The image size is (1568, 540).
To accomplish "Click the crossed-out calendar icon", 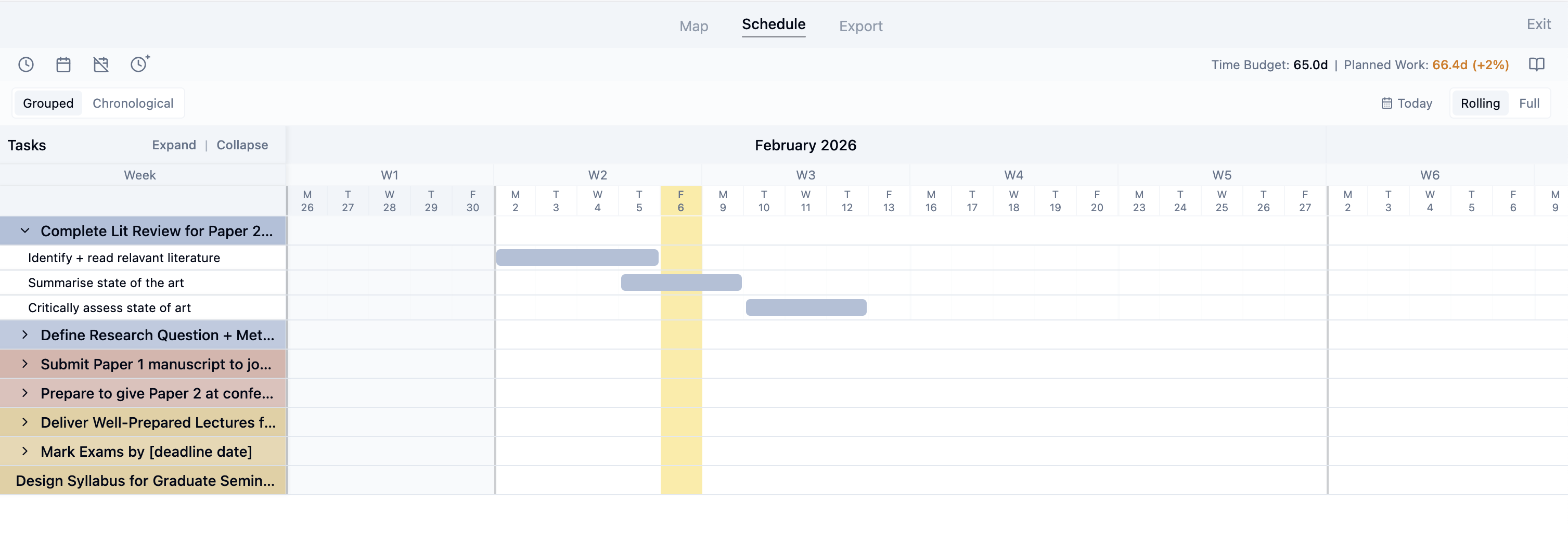I will (x=101, y=65).
